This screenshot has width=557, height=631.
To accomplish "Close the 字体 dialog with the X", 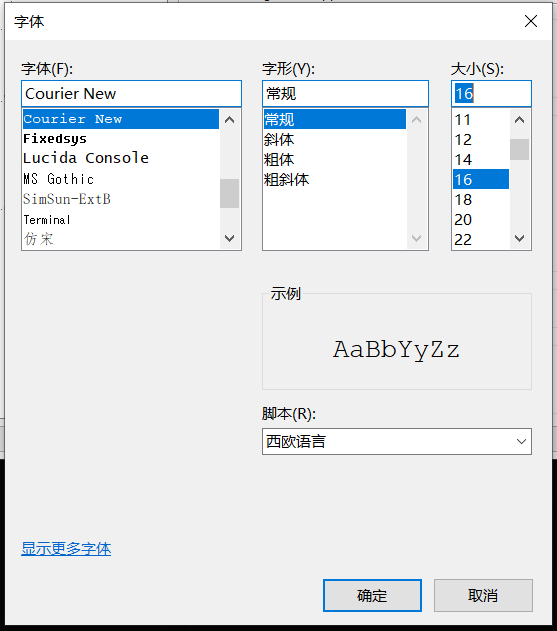I will point(531,21).
